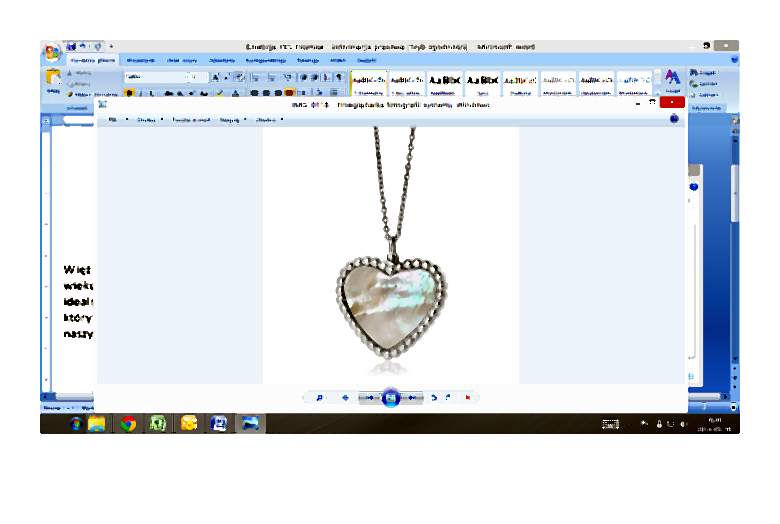The width and height of the screenshot is (780, 524).
Task: Start the slideshow with the center button
Action: tap(391, 398)
